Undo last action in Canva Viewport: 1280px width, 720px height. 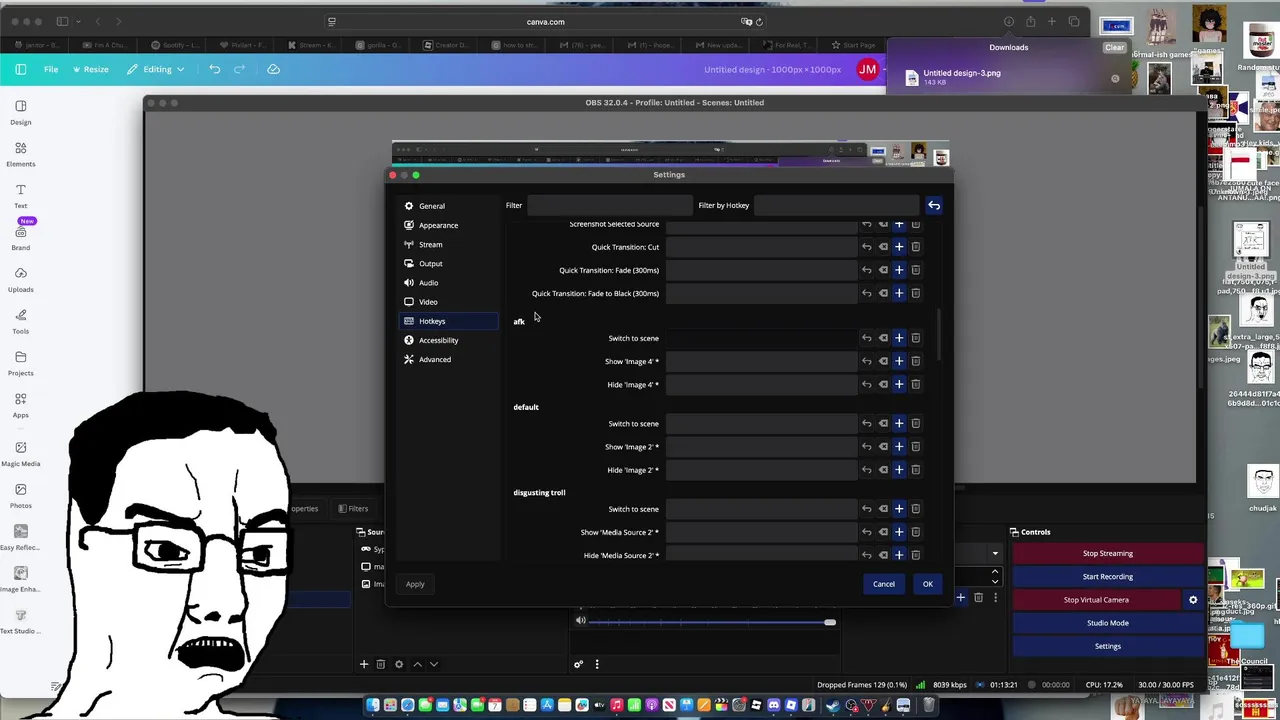(215, 69)
